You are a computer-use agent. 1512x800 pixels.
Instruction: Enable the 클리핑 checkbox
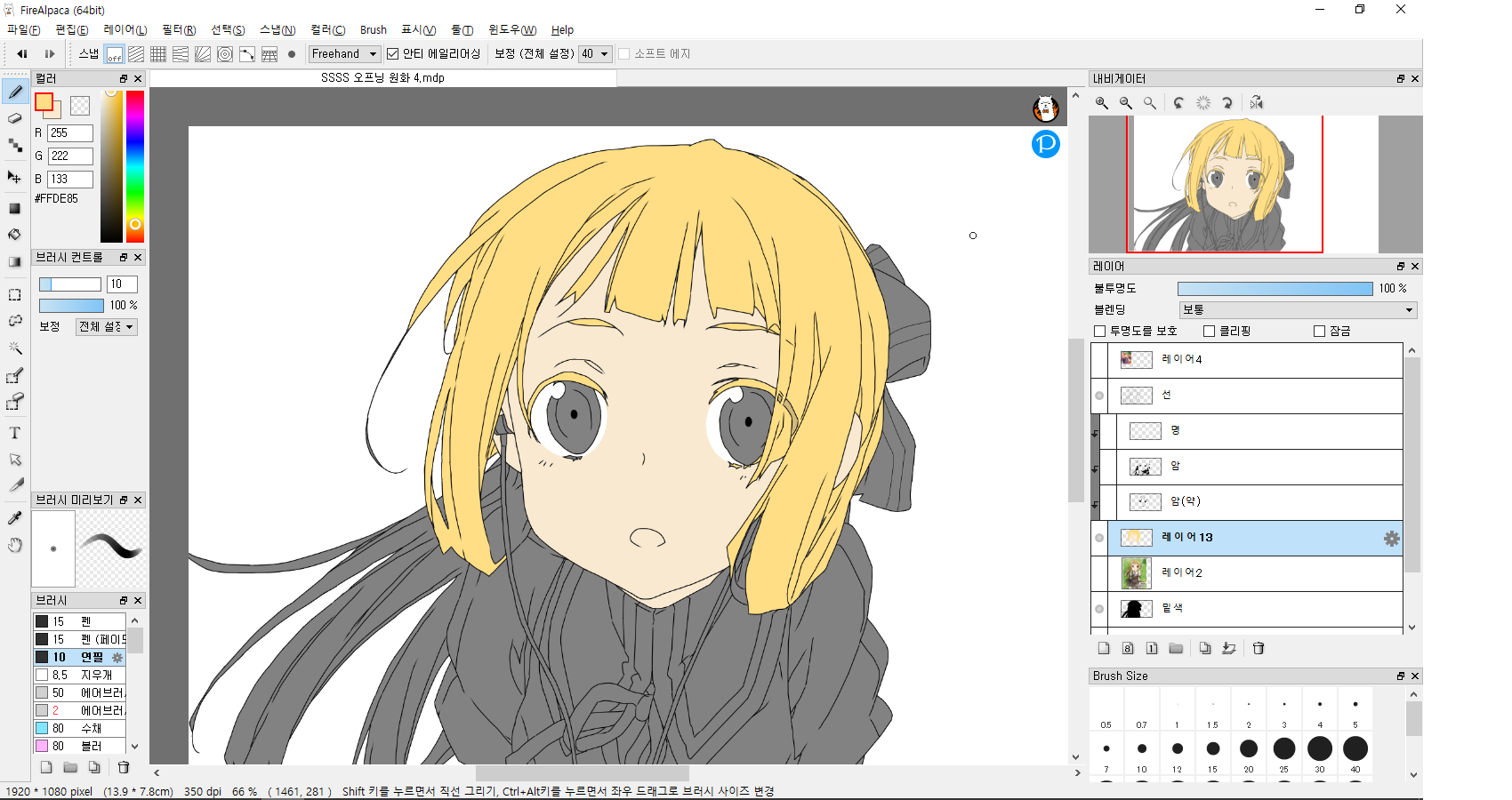(x=1209, y=332)
